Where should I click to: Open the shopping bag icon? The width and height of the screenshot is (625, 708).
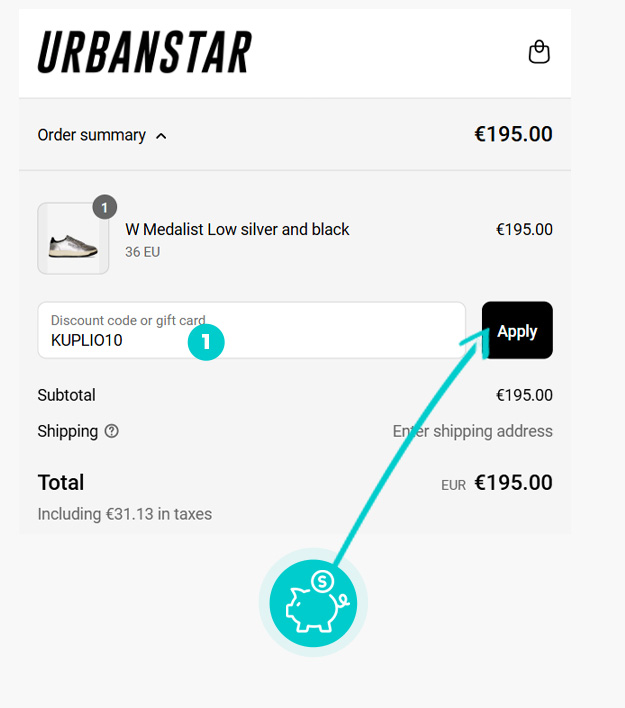(x=539, y=52)
